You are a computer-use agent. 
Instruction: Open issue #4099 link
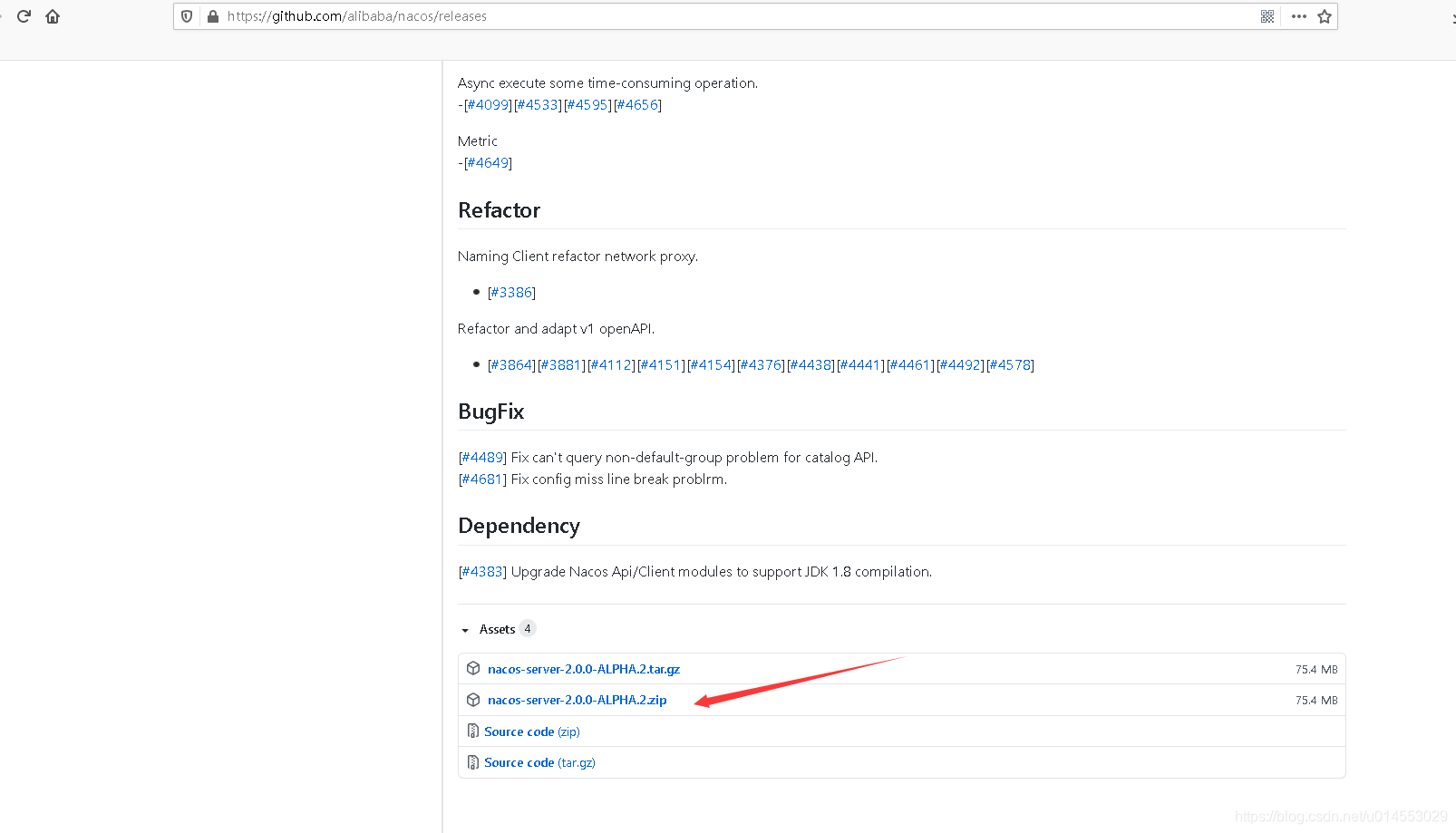[488, 105]
